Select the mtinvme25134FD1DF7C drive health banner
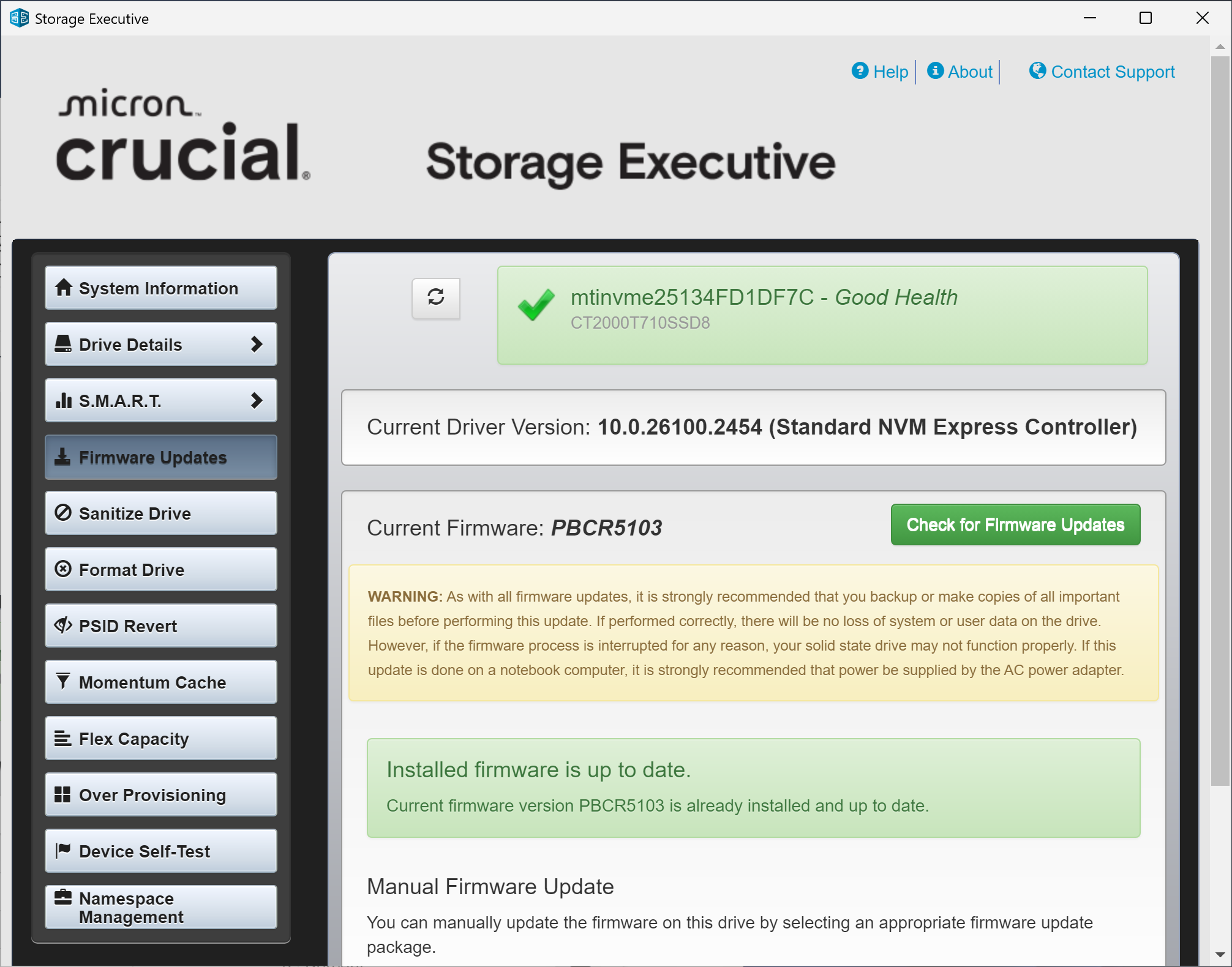 [x=822, y=315]
